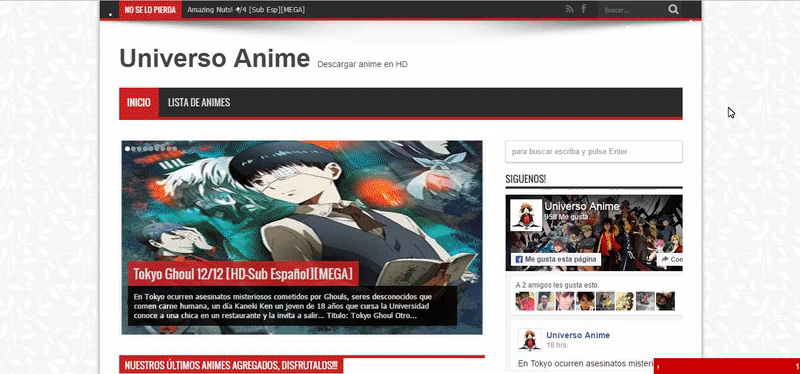
Task: Focus the sidebar 'para buscar escriba' search box
Action: (594, 152)
